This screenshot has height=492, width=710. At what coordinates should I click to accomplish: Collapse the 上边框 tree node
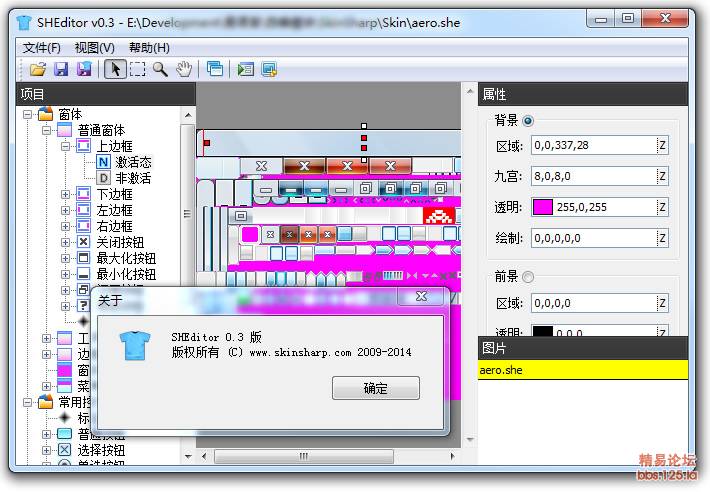(66, 146)
